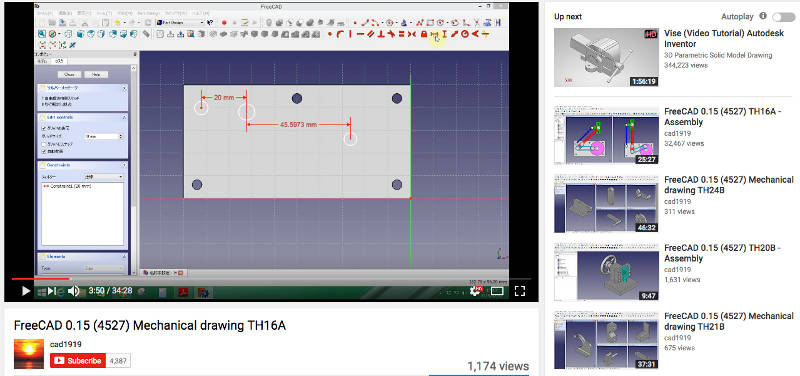Open FreeCAD 0.15 TH16A - Assembly title
This screenshot has width=800, height=376.
[x=723, y=117]
